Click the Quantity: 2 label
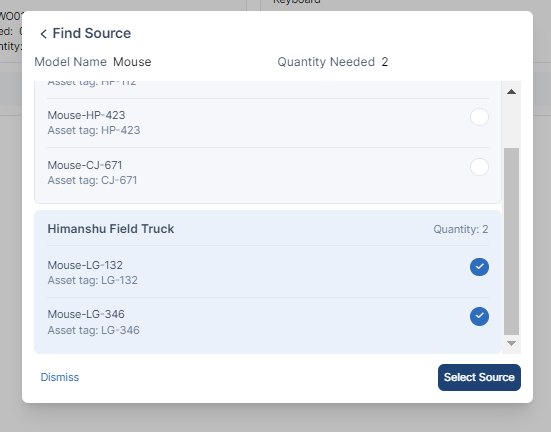This screenshot has width=551, height=432. [461, 229]
